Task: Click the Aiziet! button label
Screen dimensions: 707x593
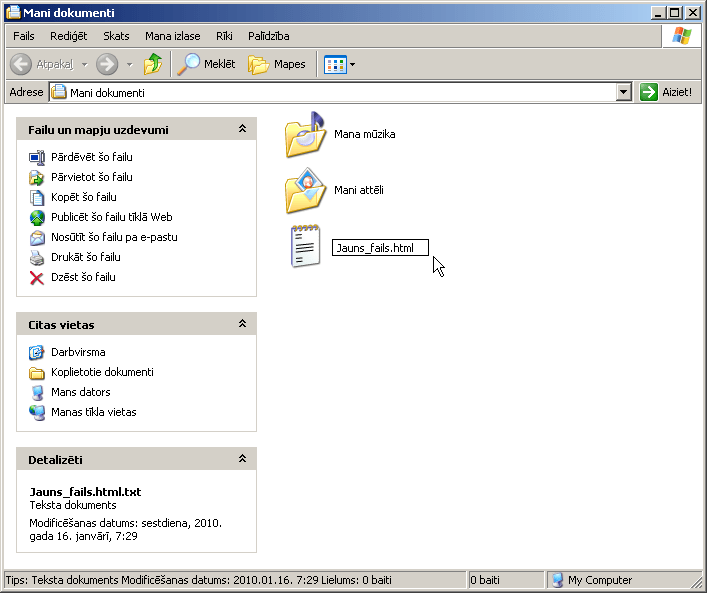Action: [677, 92]
